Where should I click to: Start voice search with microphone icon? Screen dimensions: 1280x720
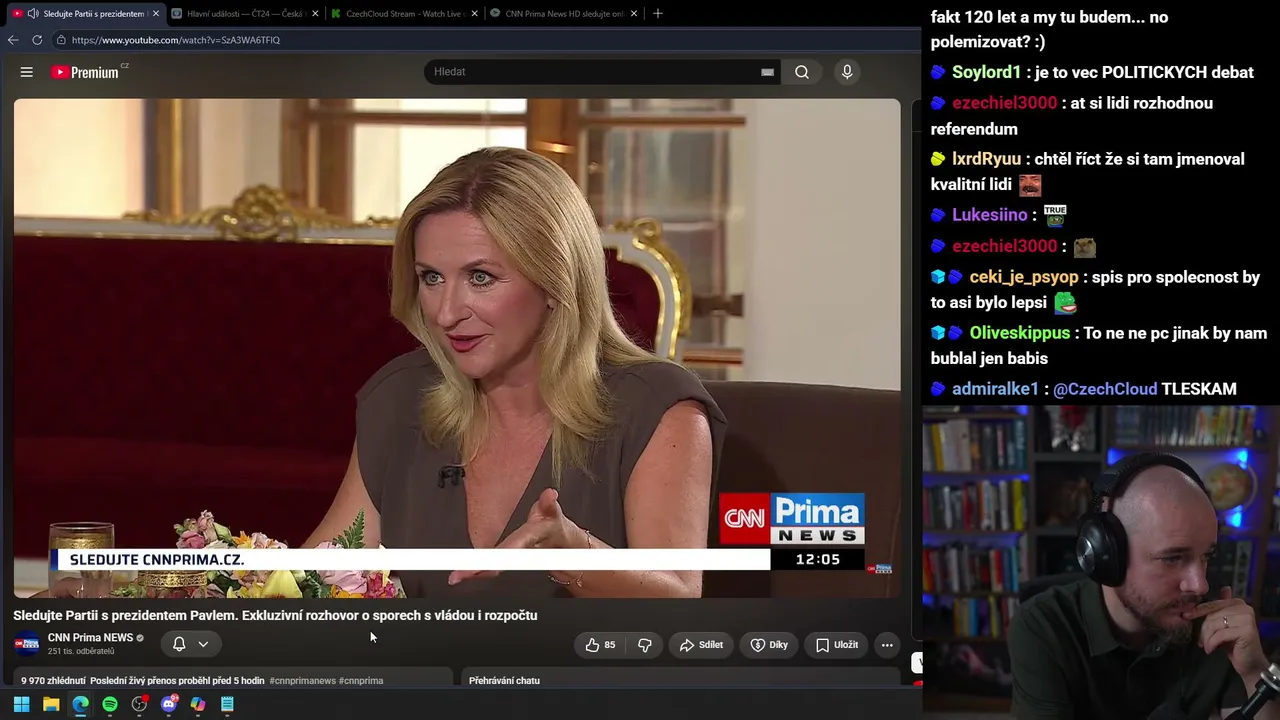click(847, 72)
